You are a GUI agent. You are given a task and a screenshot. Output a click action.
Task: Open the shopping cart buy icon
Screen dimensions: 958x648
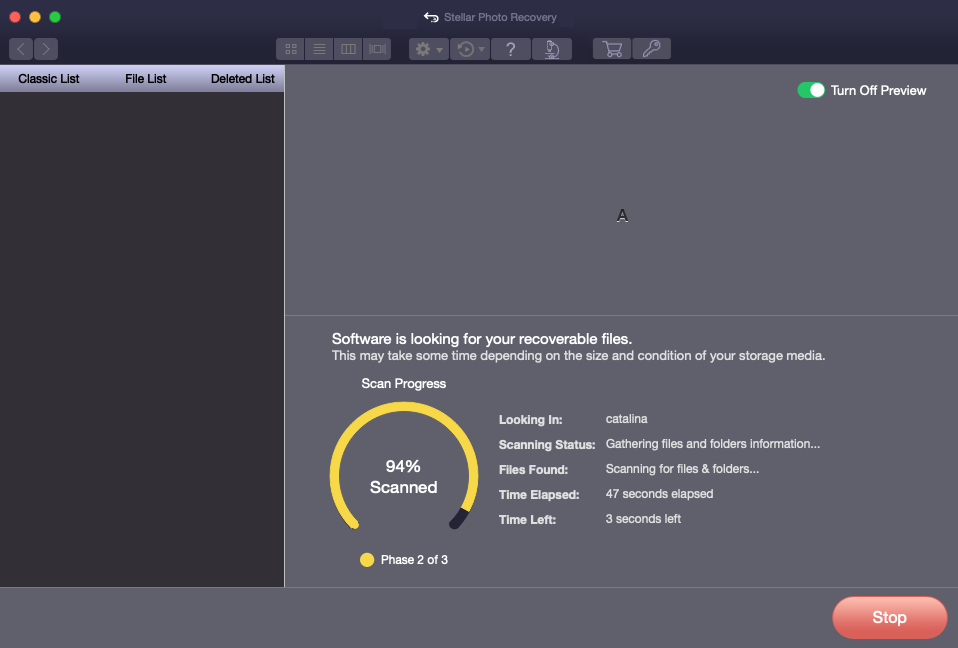pyautogui.click(x=612, y=49)
